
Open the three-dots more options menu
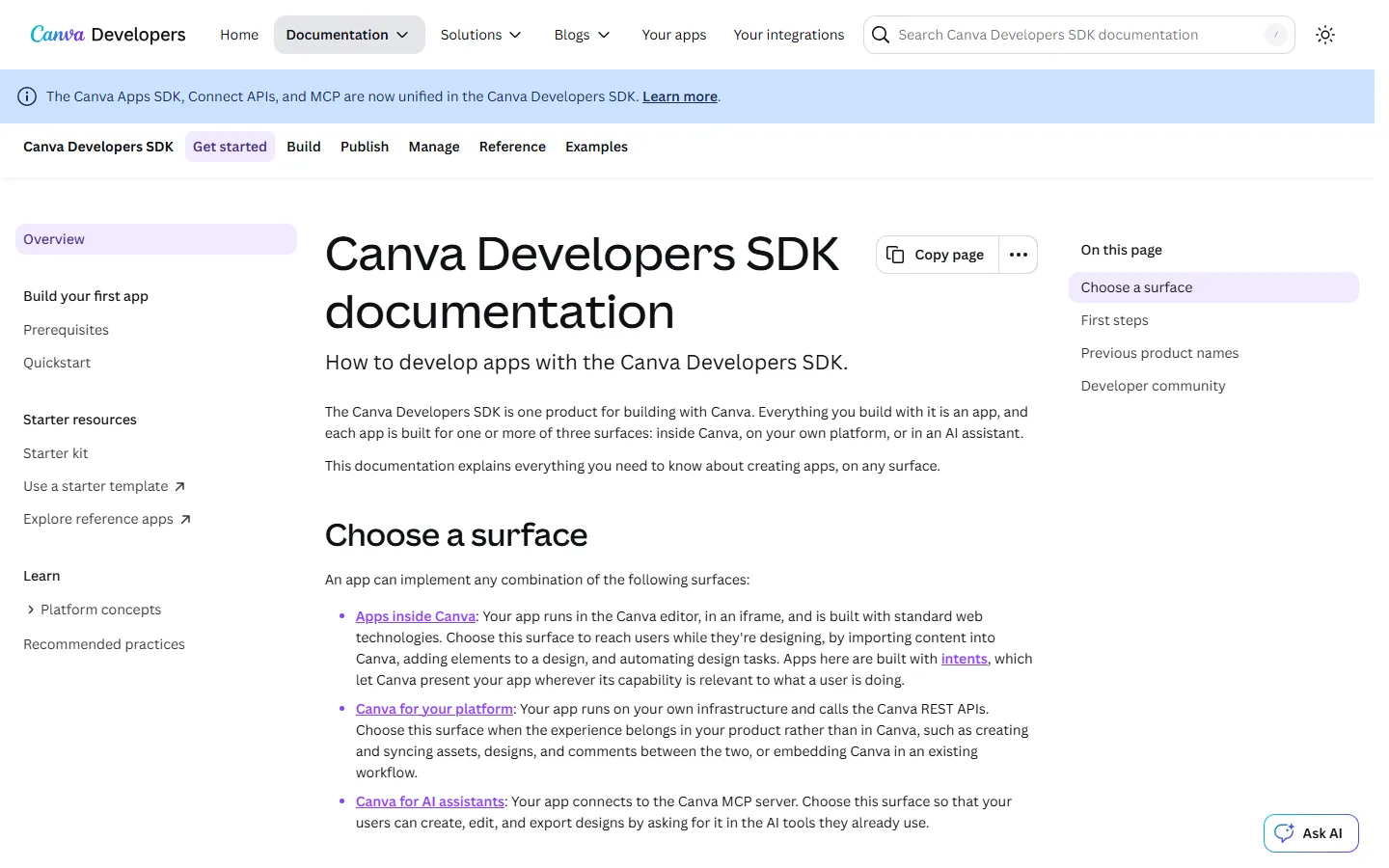[1019, 255]
